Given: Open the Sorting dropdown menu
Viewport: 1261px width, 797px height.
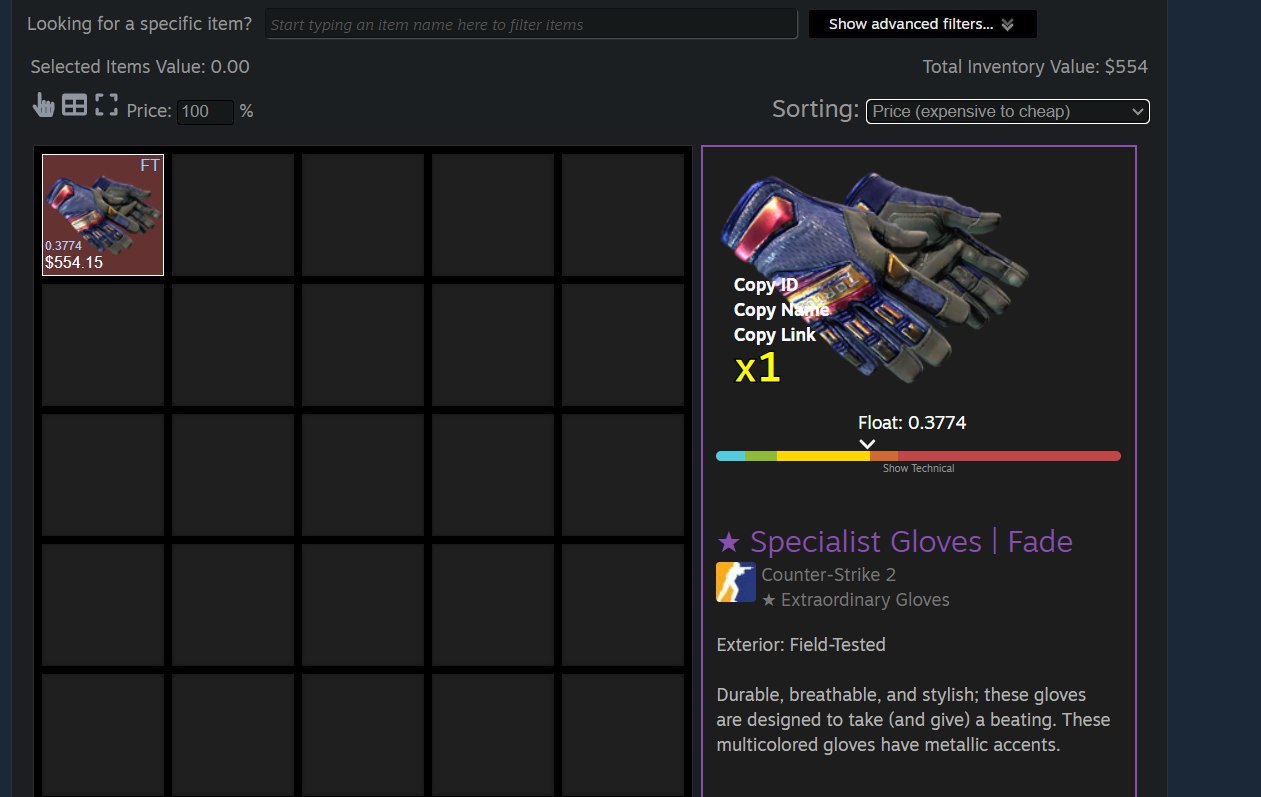Looking at the screenshot, I should coord(1008,111).
